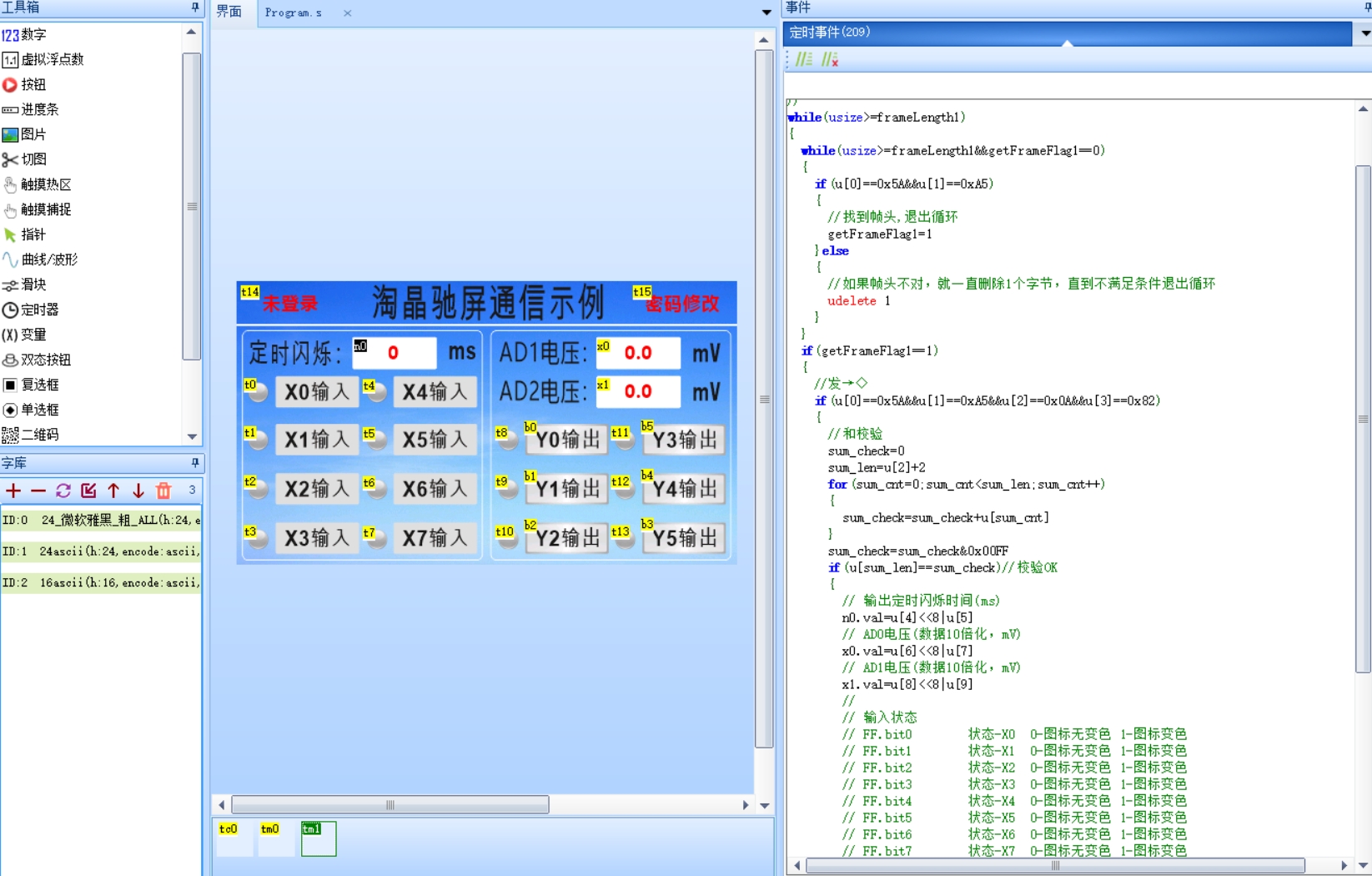Click the Y2输出 button on canvas
The height and width of the screenshot is (876, 1372).
[567, 537]
